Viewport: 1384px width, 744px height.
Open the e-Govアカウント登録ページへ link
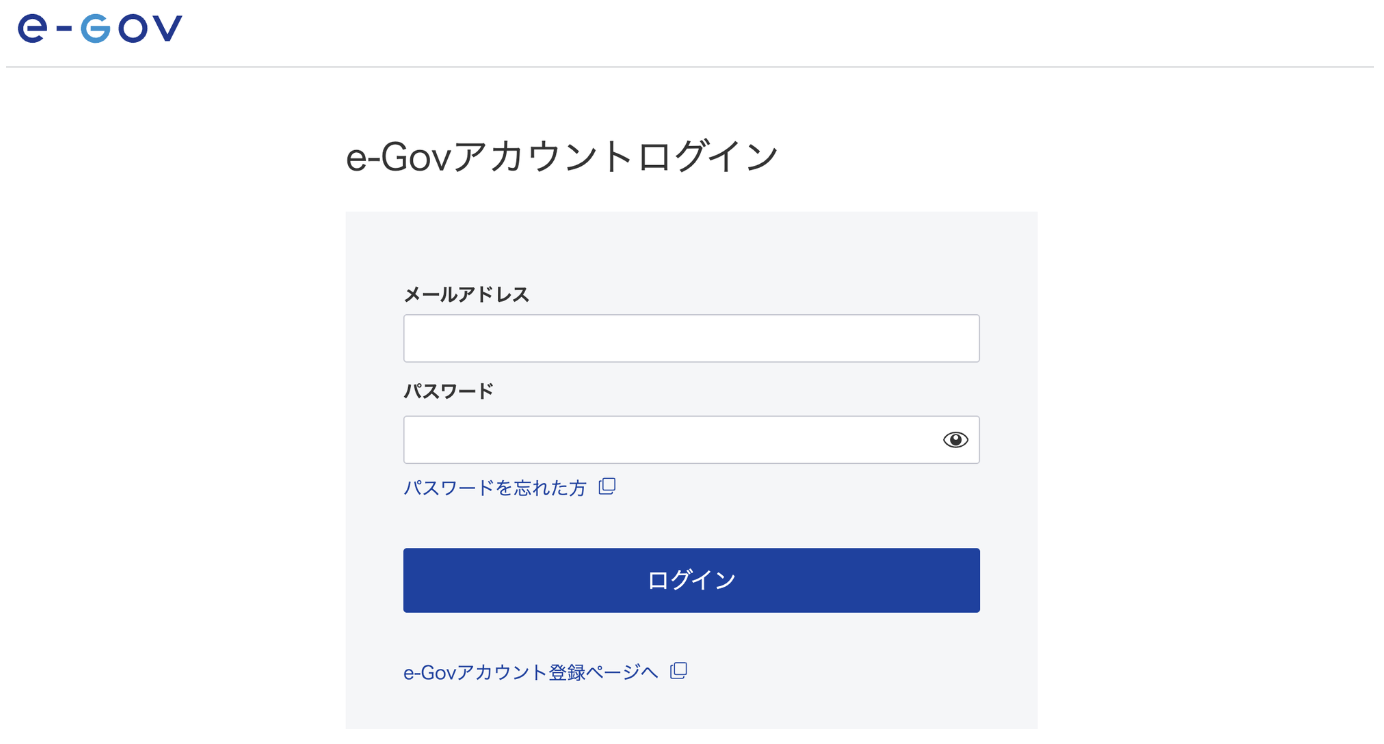(530, 672)
